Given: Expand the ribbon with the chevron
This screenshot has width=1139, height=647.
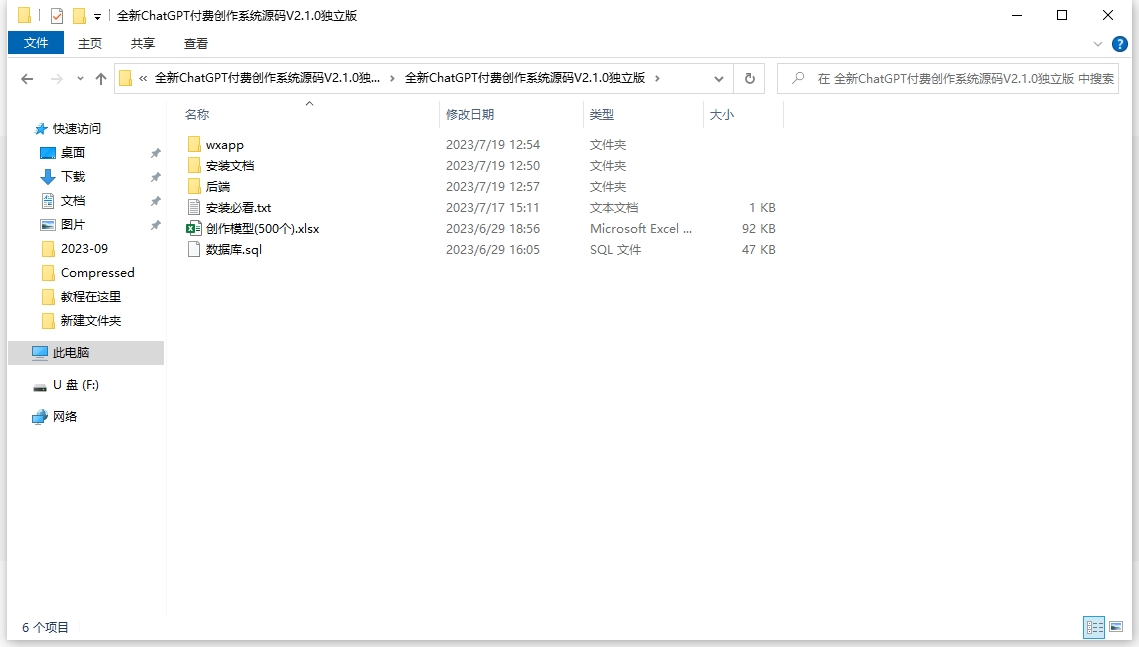Looking at the screenshot, I should coord(1098,44).
